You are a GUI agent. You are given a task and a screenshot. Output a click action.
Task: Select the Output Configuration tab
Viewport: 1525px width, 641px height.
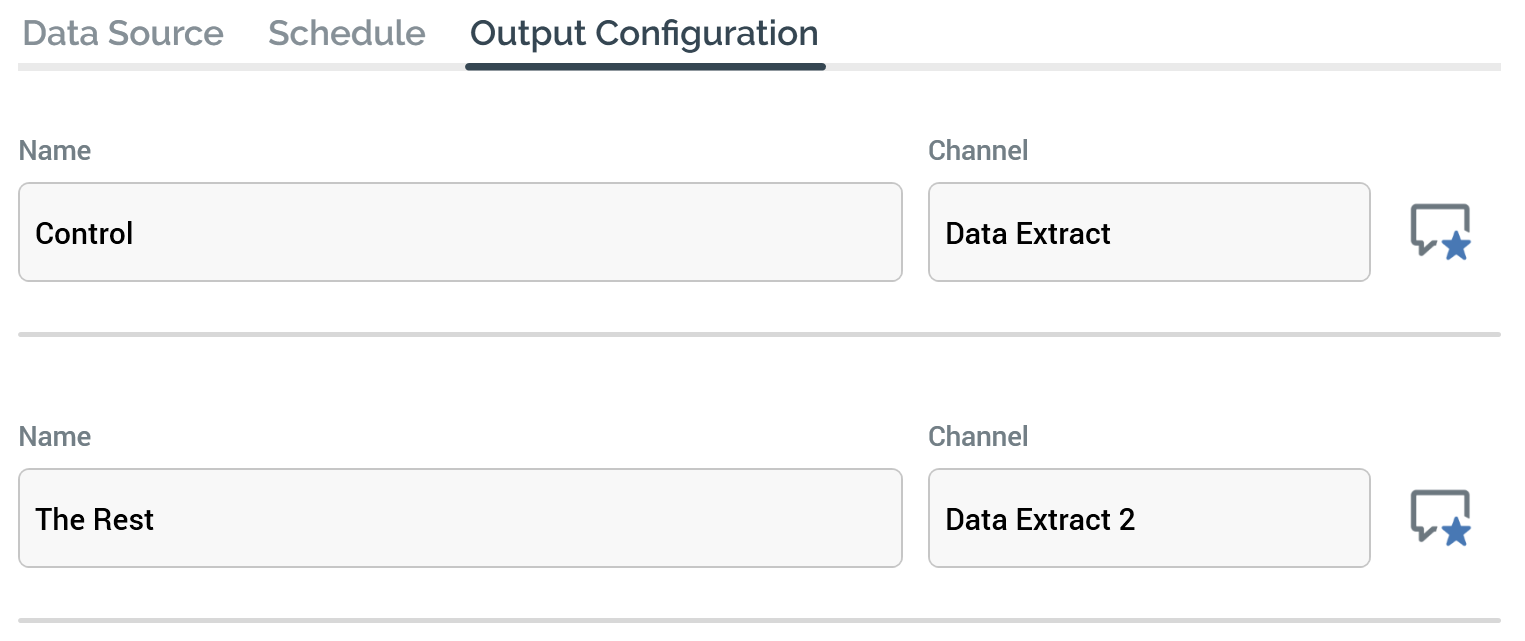tap(644, 33)
